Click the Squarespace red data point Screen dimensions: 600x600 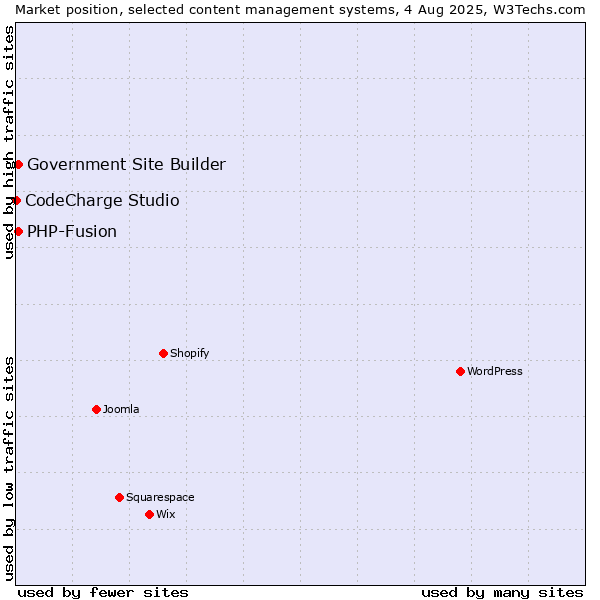[x=119, y=497]
